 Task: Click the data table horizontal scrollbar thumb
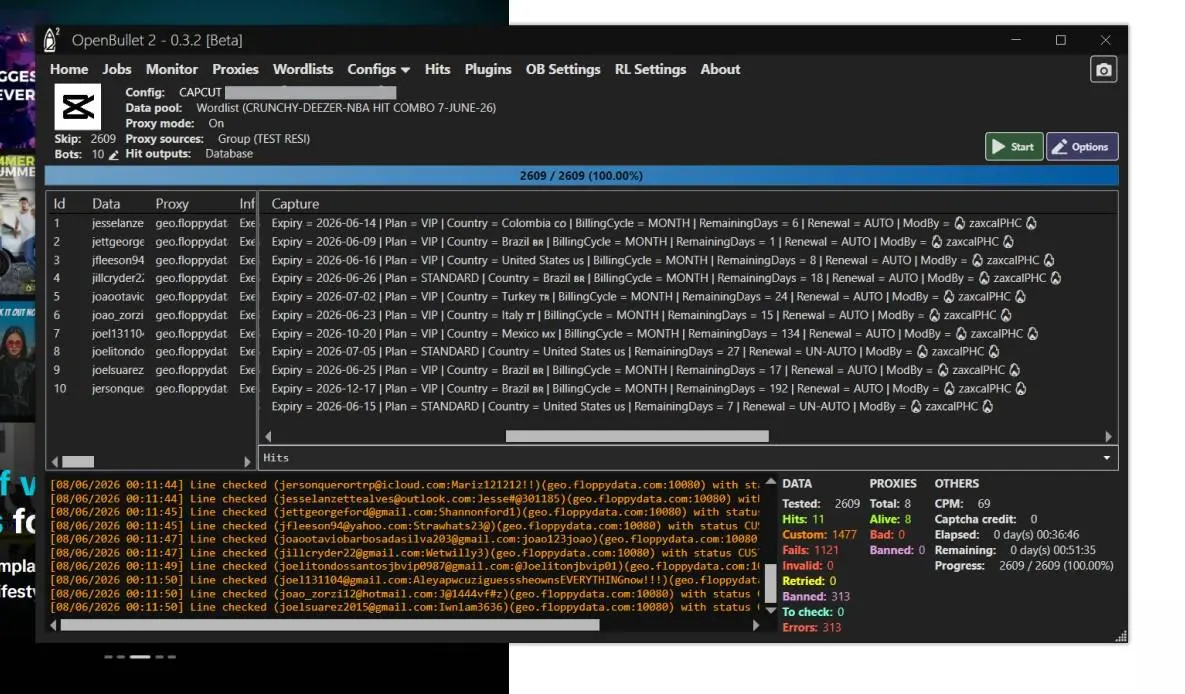pos(78,461)
